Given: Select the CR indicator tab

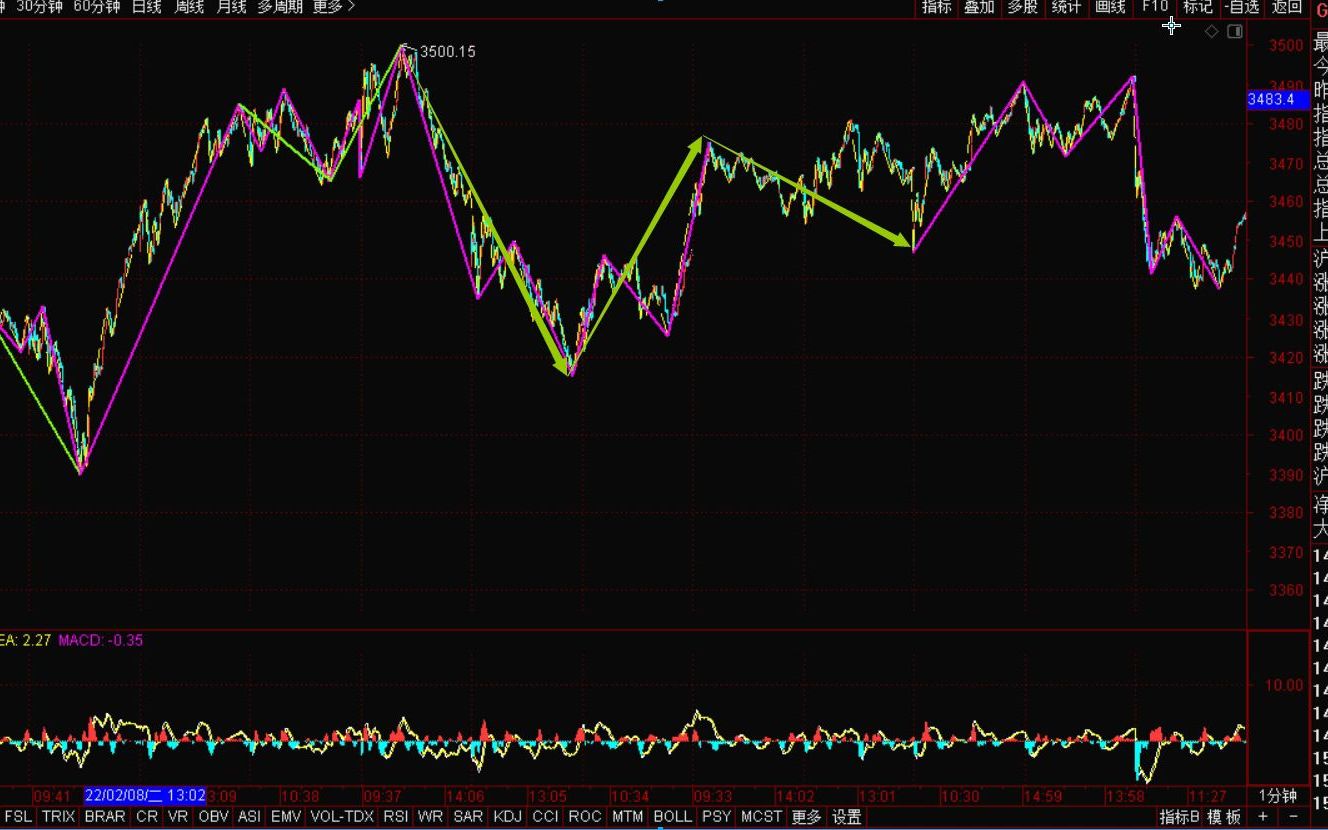Looking at the screenshot, I should (x=147, y=817).
